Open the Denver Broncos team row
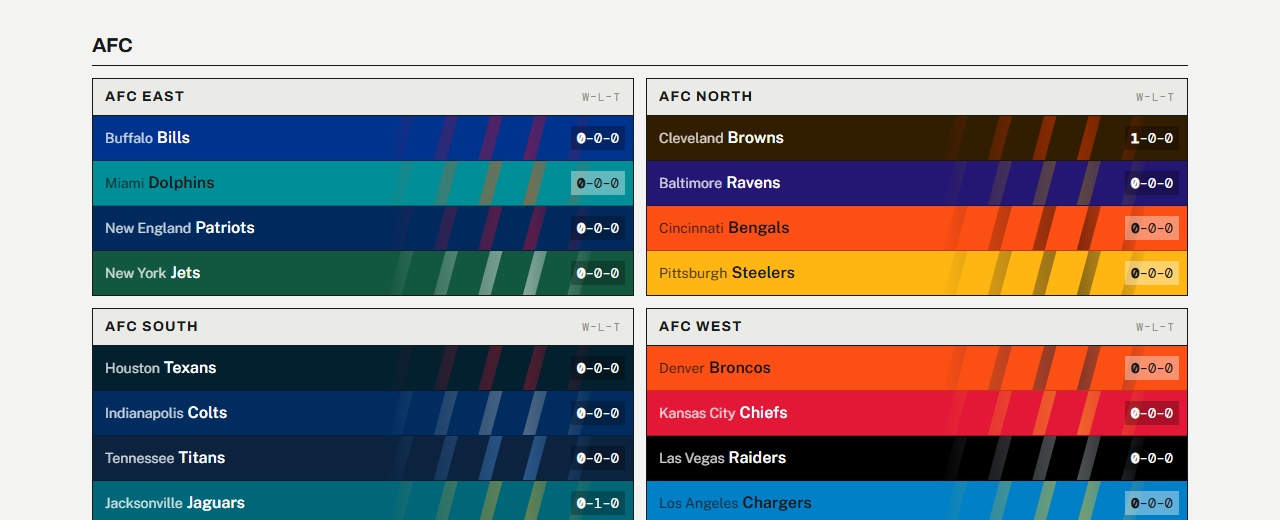 tap(917, 368)
